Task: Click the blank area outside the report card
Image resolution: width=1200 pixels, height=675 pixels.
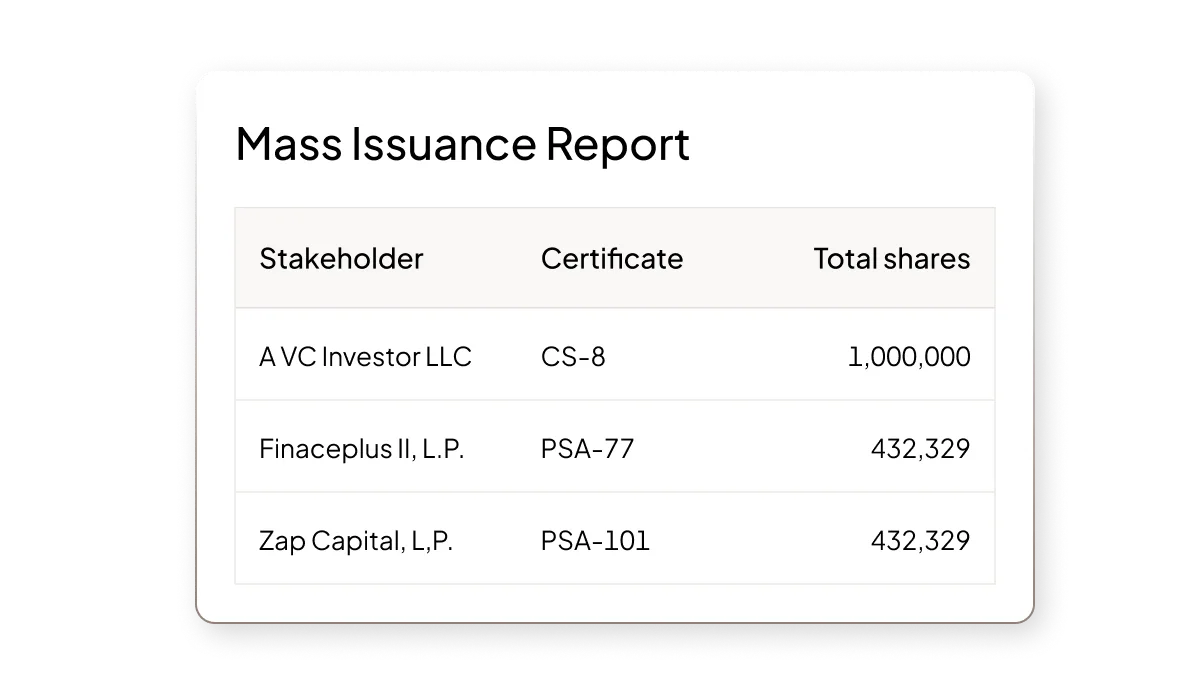Action: point(100,340)
